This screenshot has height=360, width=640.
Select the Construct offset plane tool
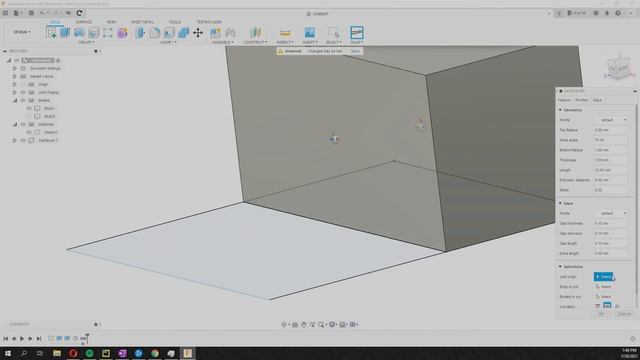click(x=256, y=33)
